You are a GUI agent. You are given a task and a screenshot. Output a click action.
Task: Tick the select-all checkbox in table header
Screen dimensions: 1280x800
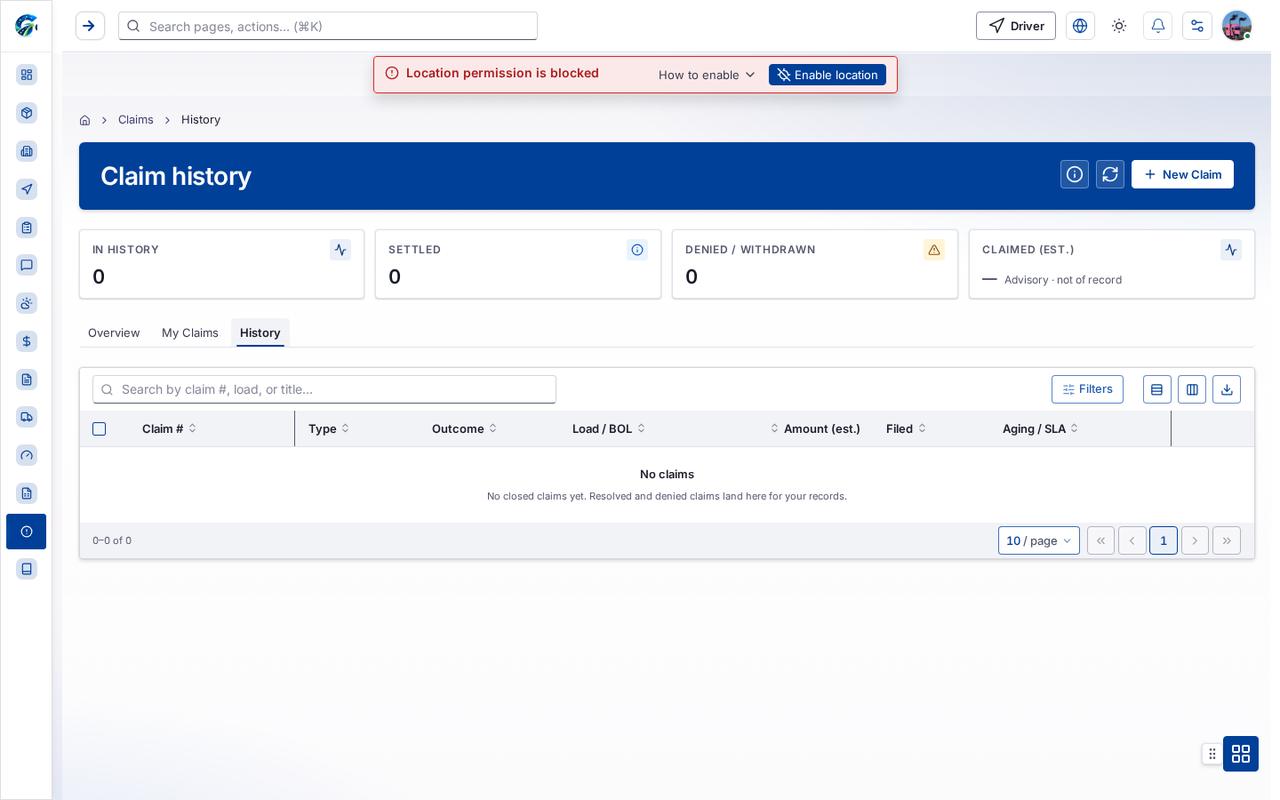click(99, 429)
